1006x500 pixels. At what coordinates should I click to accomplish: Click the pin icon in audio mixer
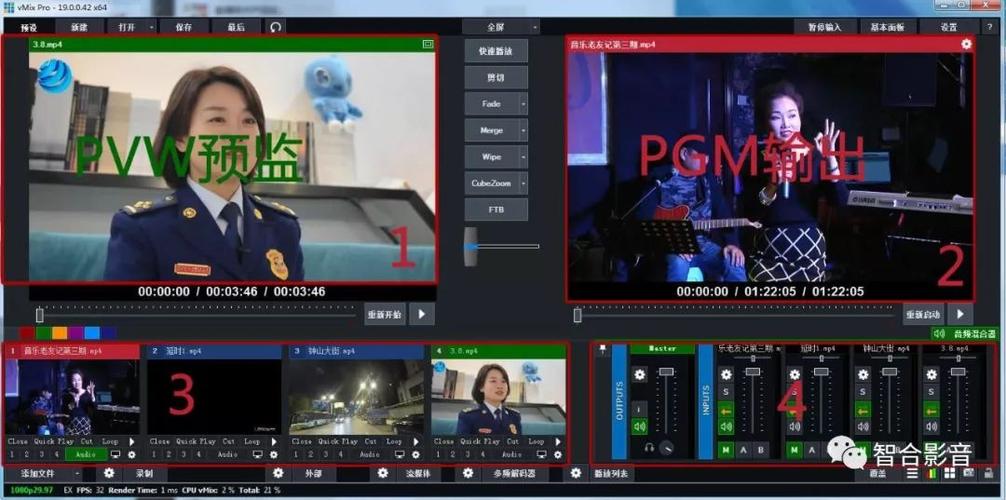pos(602,350)
